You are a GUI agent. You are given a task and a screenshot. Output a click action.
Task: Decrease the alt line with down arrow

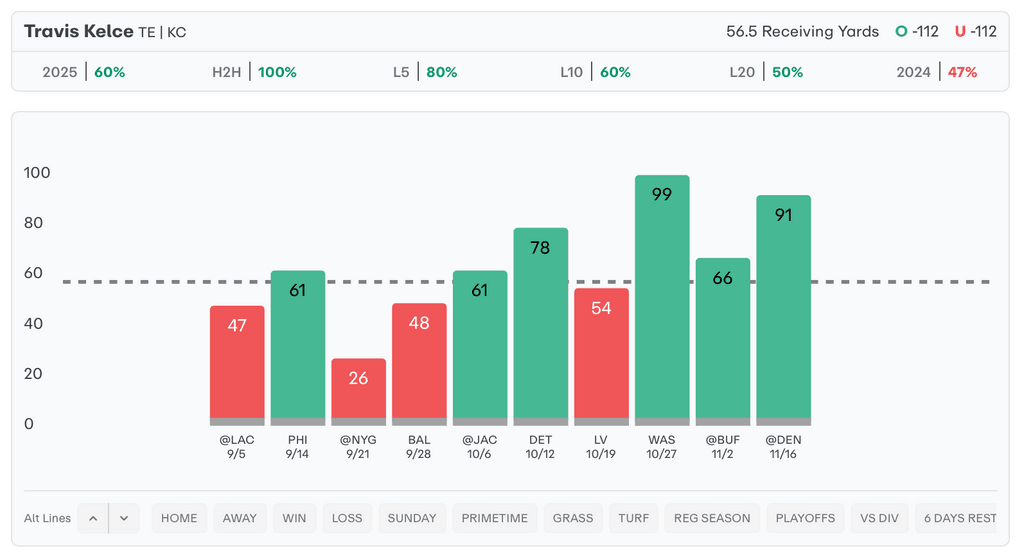tap(124, 518)
